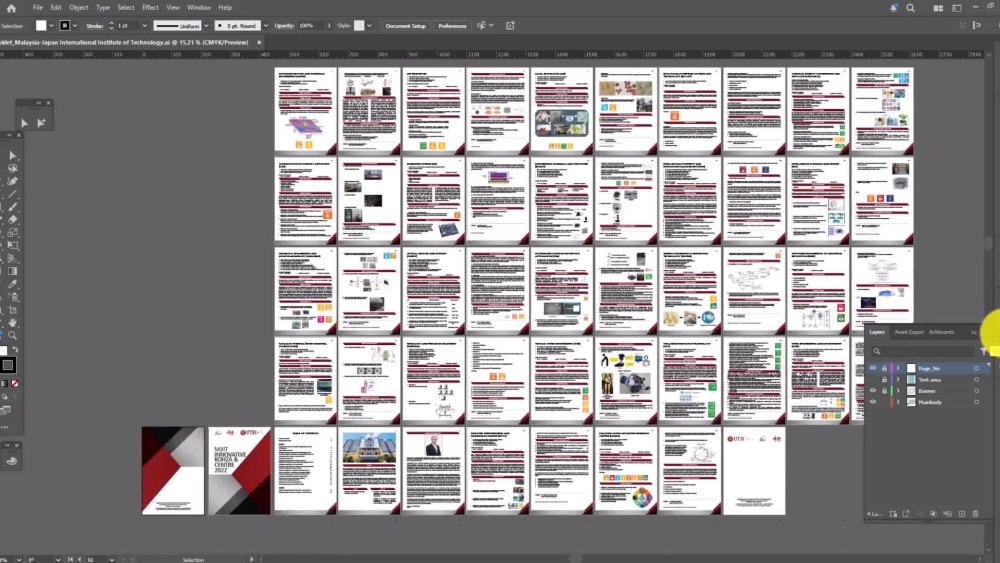Open the 5 pt. Round brush definition dropdown
The height and width of the screenshot is (563, 1000).
click(x=266, y=26)
